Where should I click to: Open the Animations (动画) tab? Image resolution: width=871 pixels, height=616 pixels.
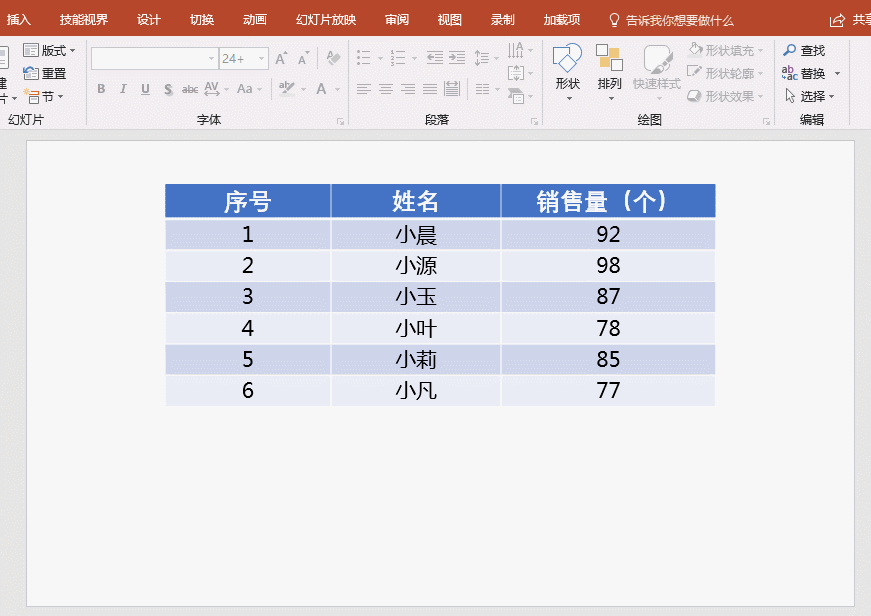click(255, 20)
